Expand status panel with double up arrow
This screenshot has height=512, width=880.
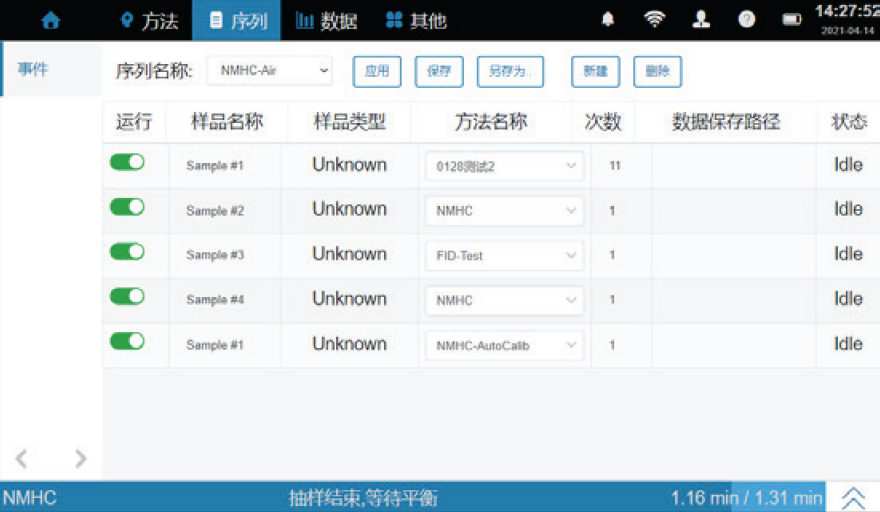pos(853,497)
